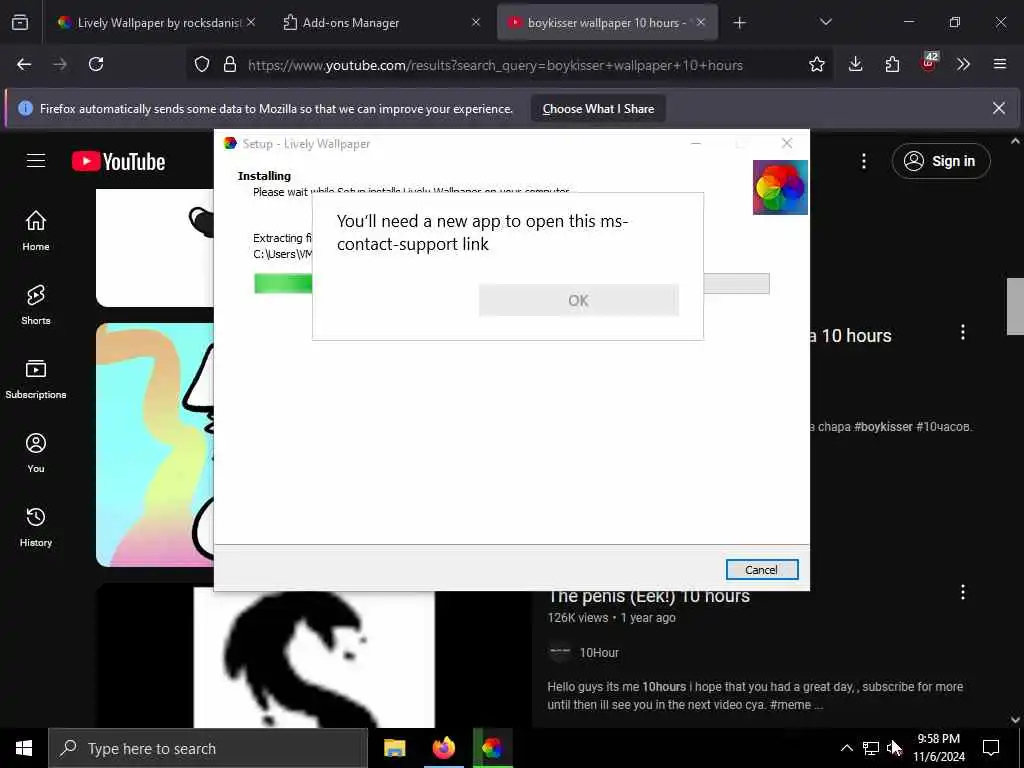Viewport: 1024px width, 768px height.
Task: Click the YouTube logo
Action: pyautogui.click(x=118, y=161)
